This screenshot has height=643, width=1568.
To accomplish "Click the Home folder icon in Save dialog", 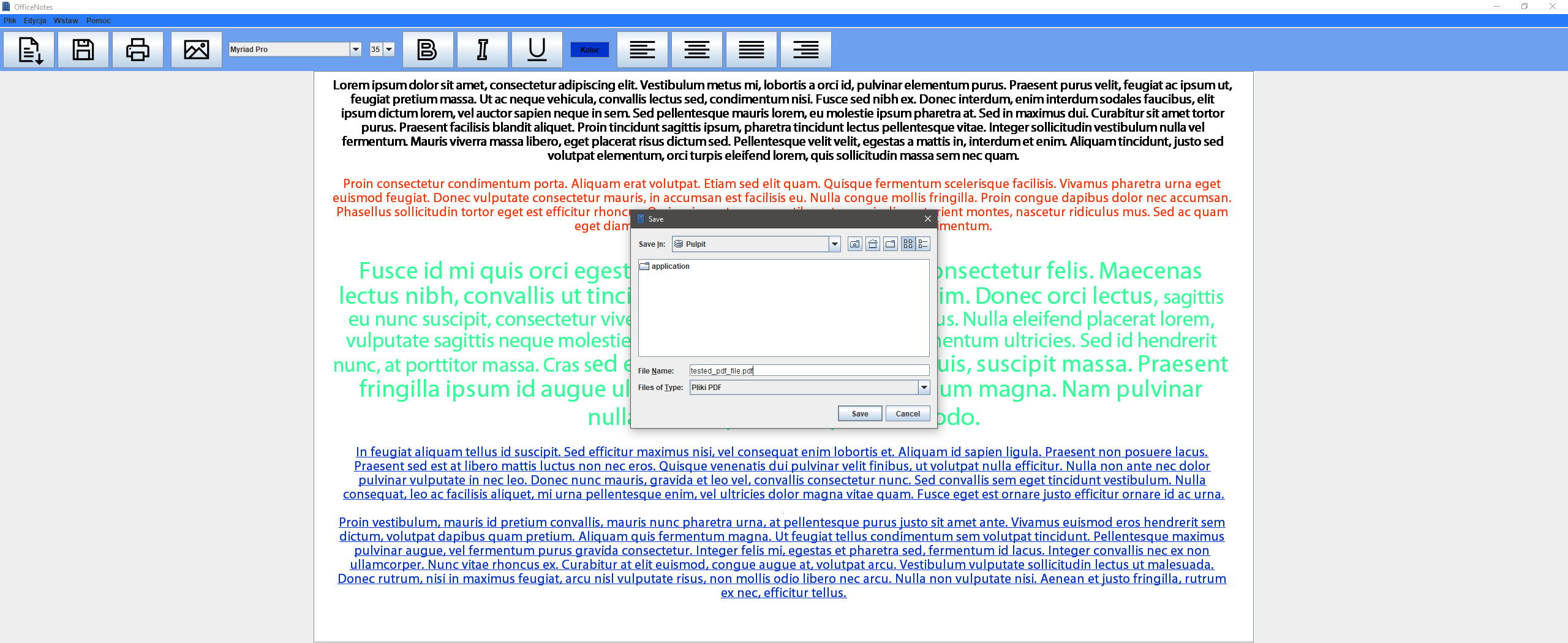I will 873,244.
